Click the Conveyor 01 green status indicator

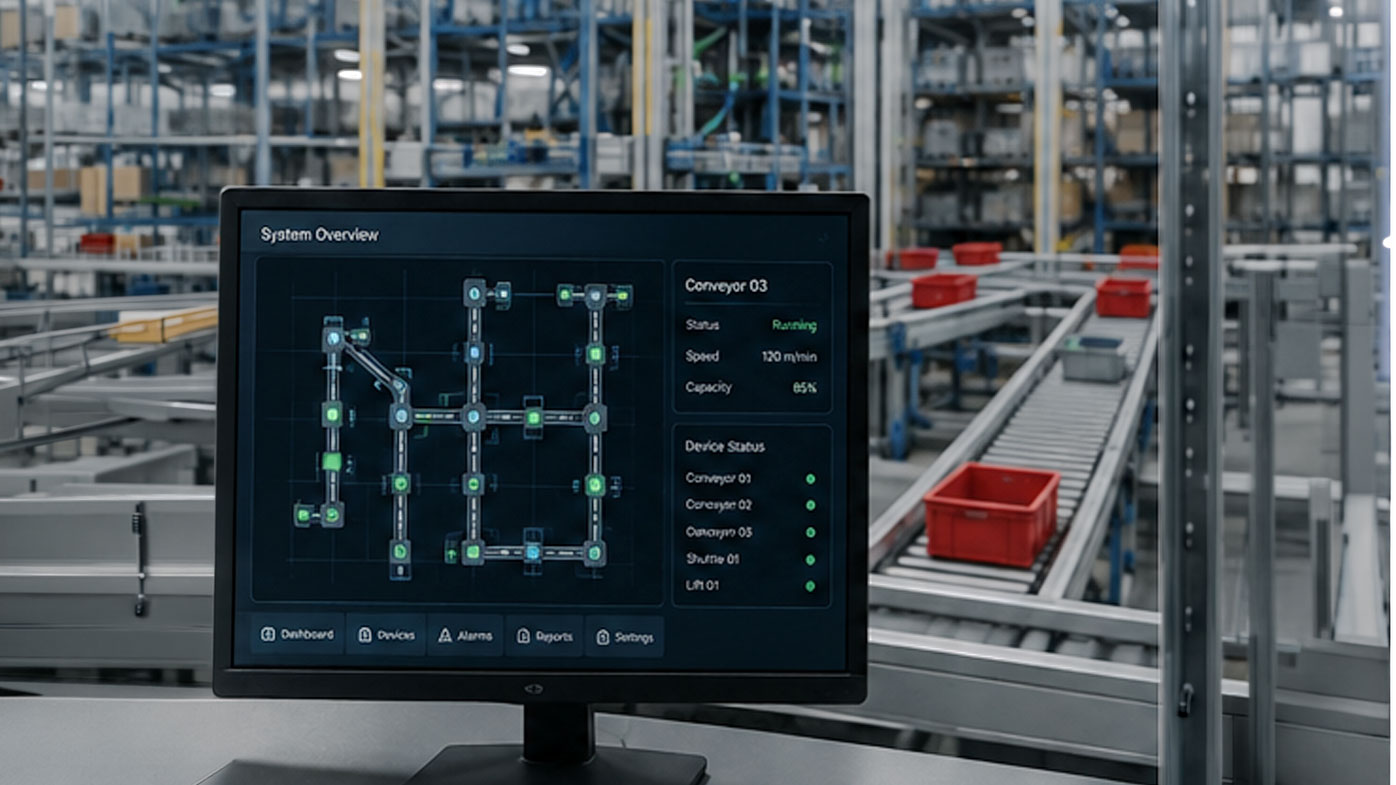810,479
